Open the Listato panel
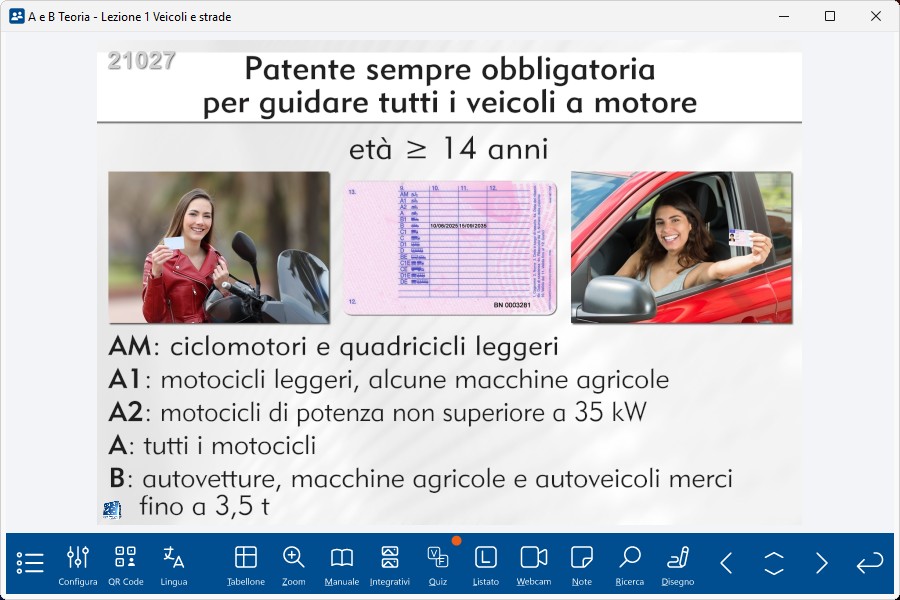This screenshot has width=900, height=600. [x=486, y=564]
